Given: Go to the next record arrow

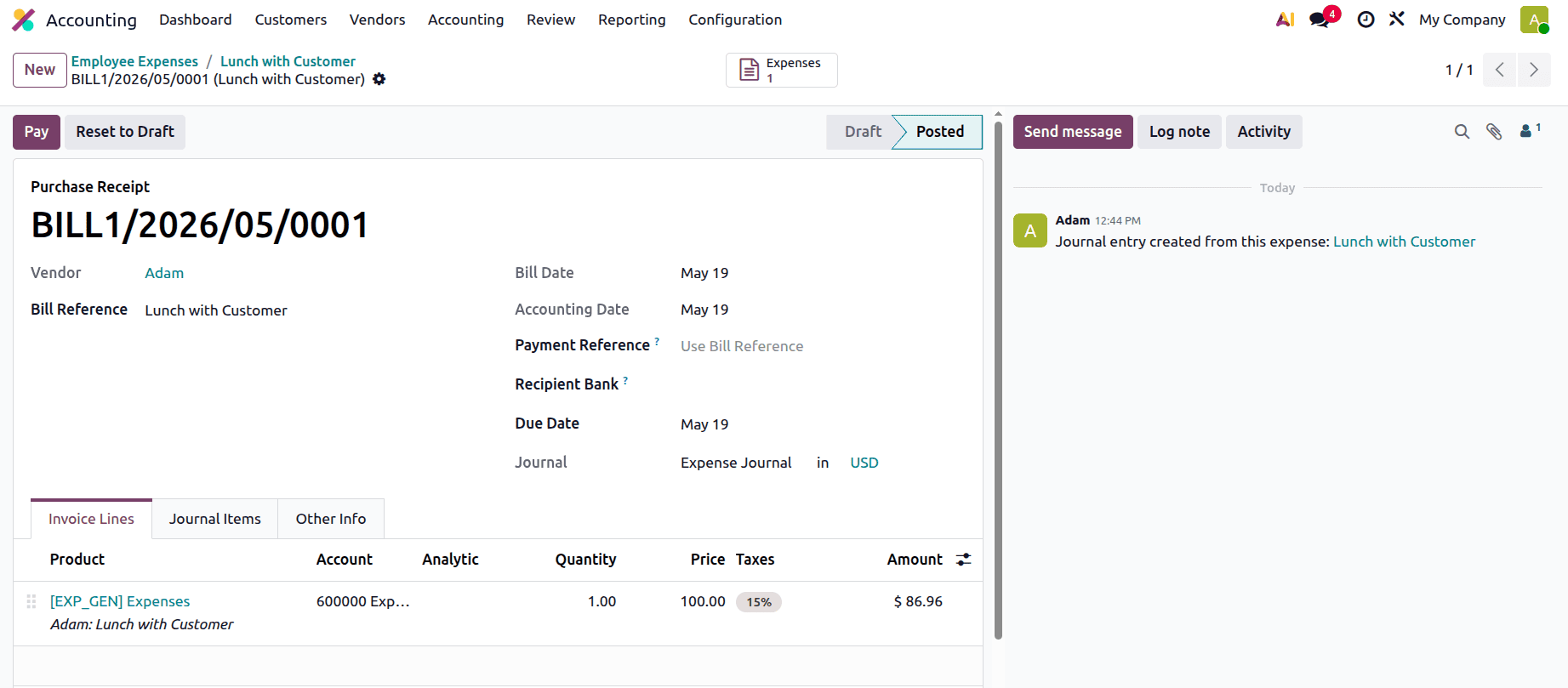Looking at the screenshot, I should 1534,70.
